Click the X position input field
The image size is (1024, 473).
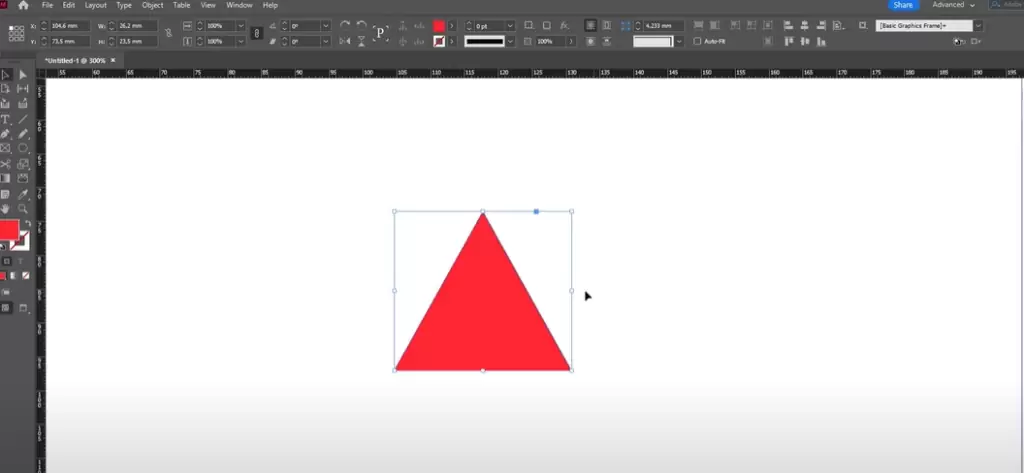coord(62,25)
